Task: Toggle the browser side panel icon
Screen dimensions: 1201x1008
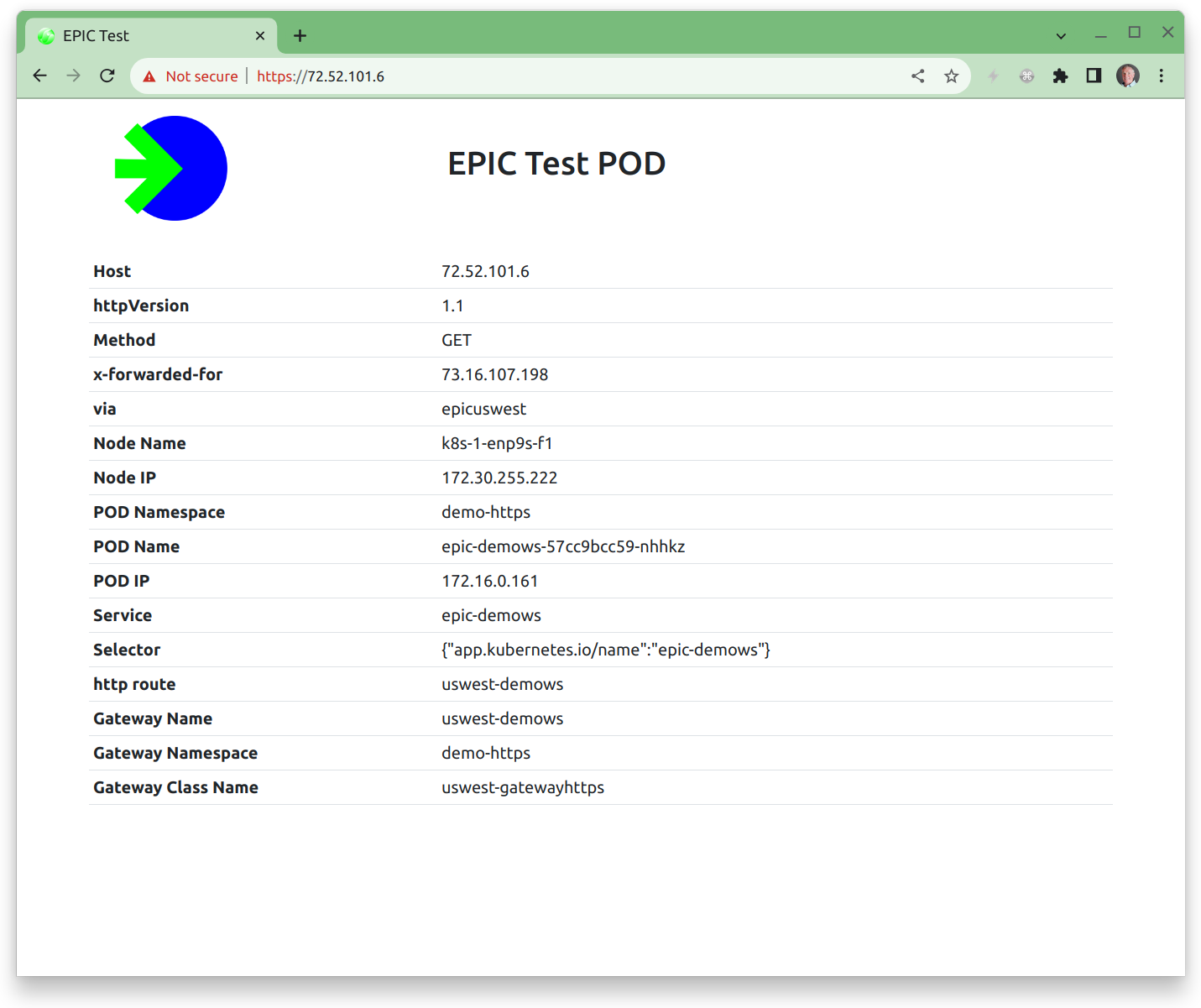Action: pyautogui.click(x=1094, y=76)
